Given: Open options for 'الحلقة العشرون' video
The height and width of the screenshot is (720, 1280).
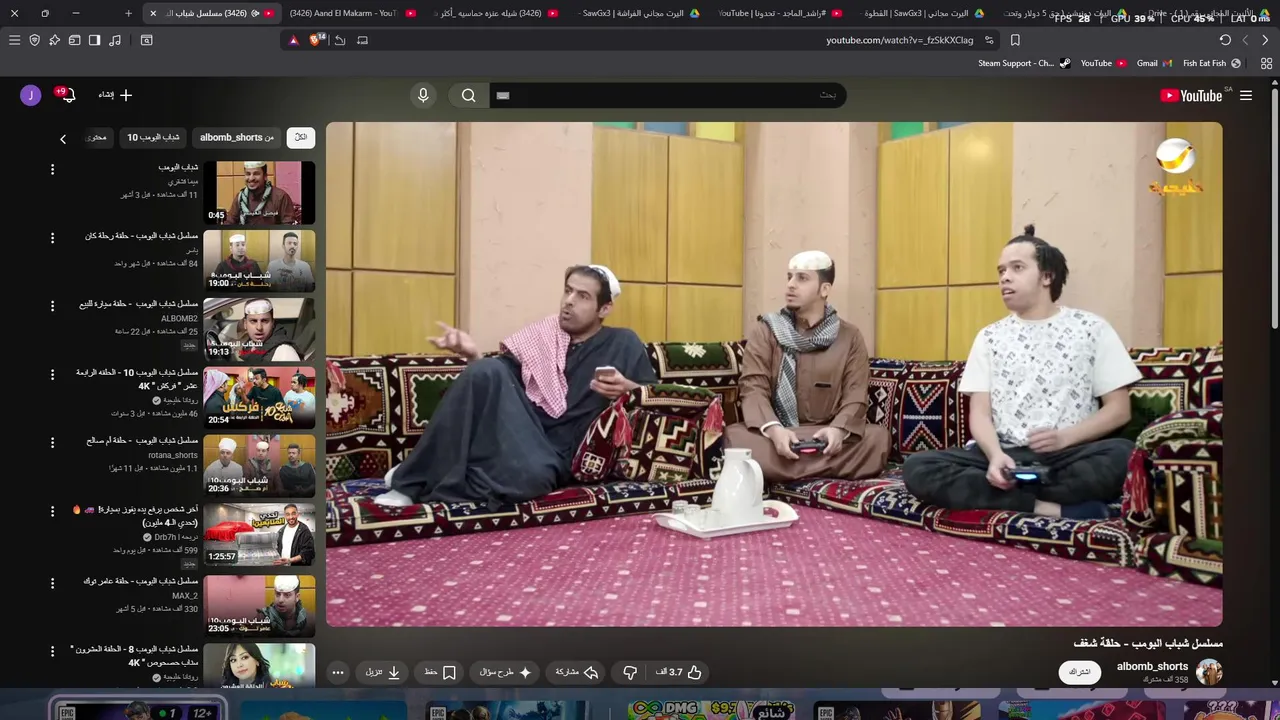Looking at the screenshot, I should point(53,651).
